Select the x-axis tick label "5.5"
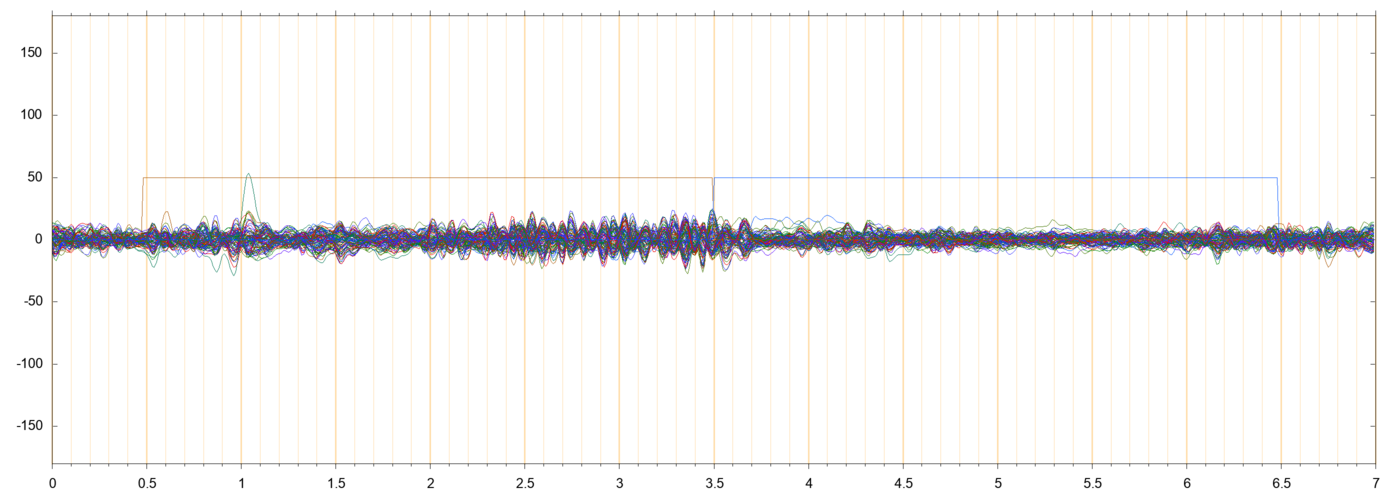Image resolution: width=1400 pixels, height=500 pixels. pyautogui.click(x=1091, y=481)
